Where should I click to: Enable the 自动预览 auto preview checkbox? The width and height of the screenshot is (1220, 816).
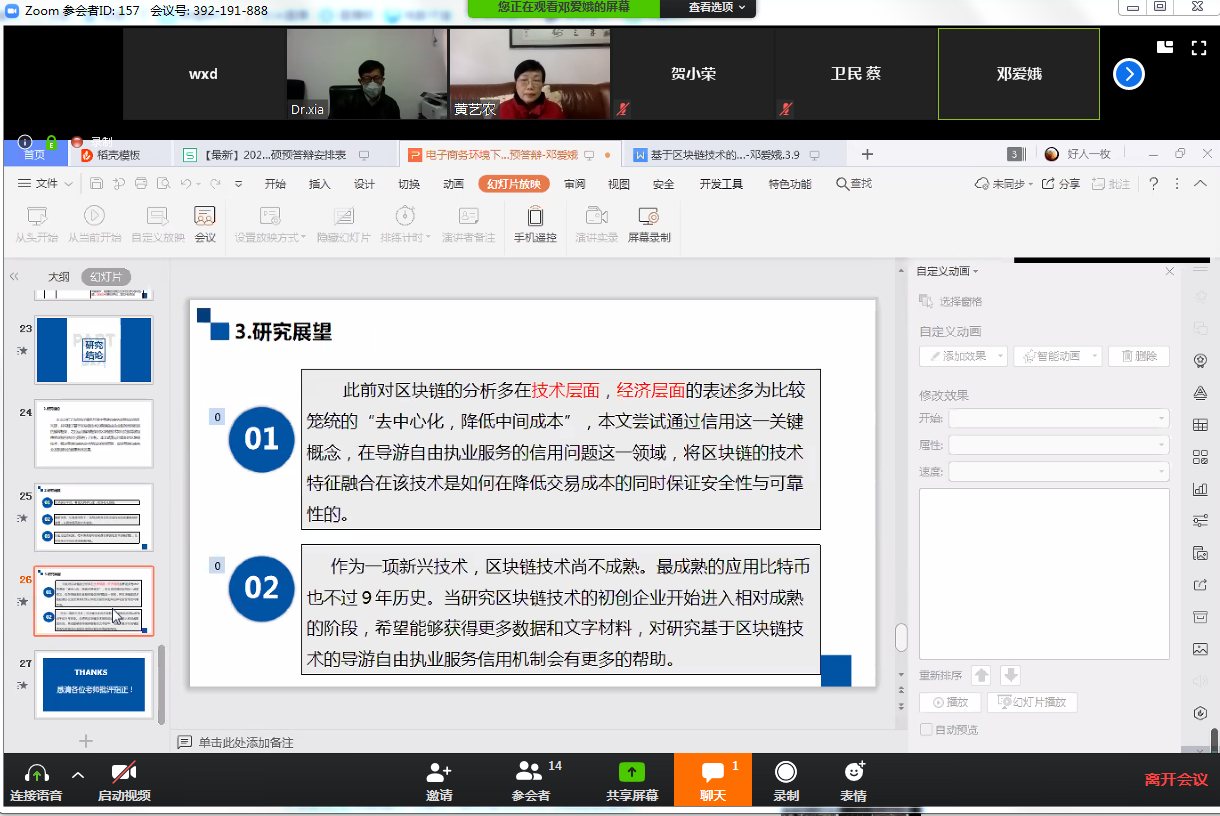pyautogui.click(x=926, y=730)
